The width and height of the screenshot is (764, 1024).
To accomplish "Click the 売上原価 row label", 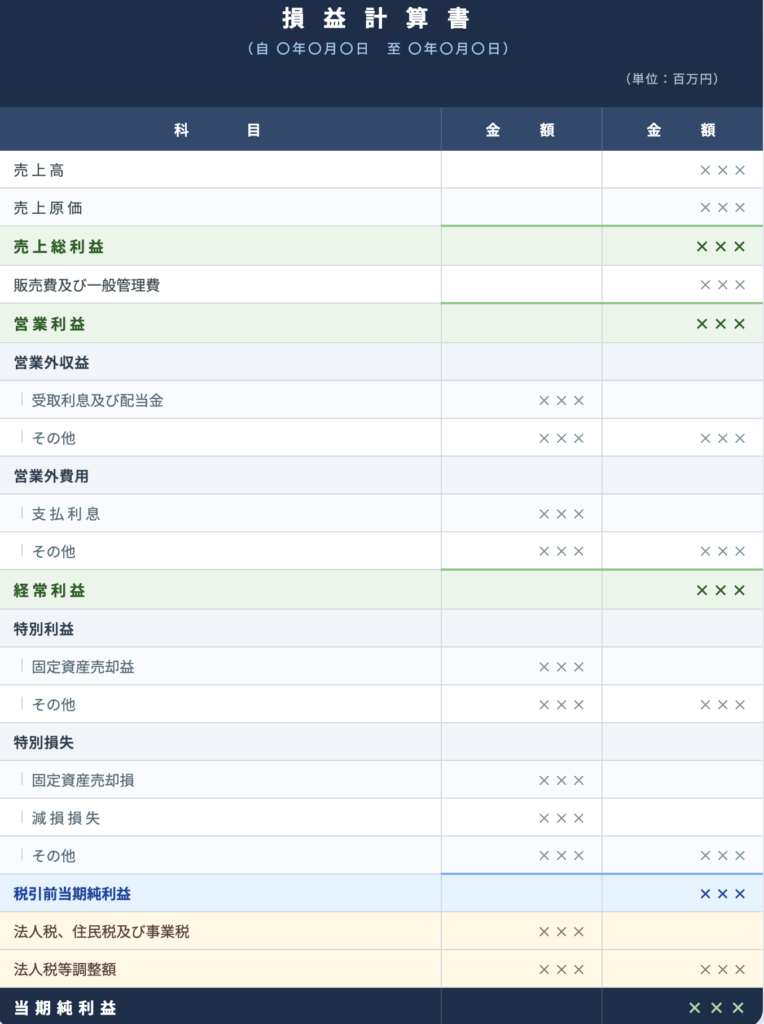I will pyautogui.click(x=48, y=208).
